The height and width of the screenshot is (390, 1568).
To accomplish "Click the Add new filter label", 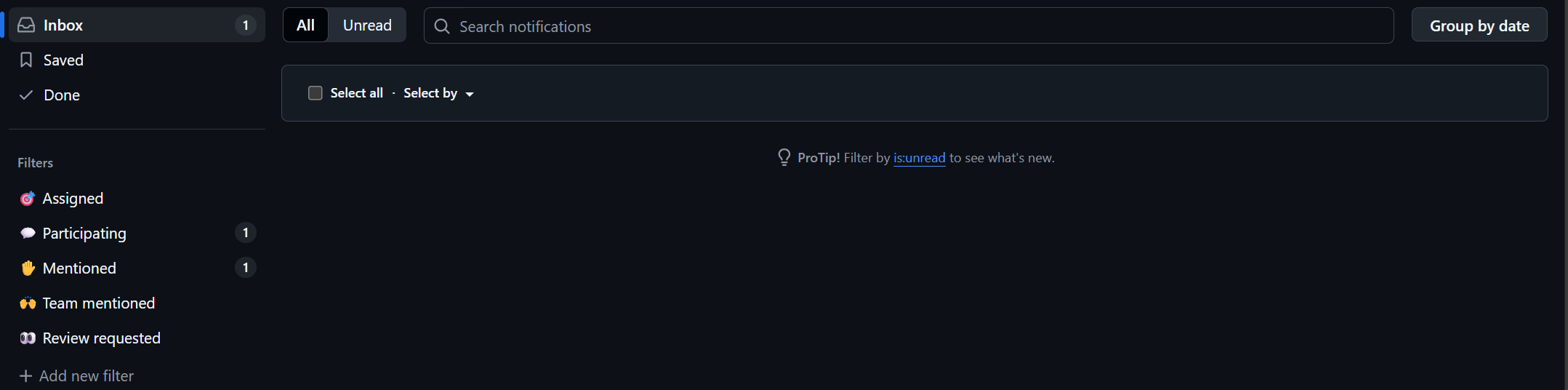I will pyautogui.click(x=87, y=376).
